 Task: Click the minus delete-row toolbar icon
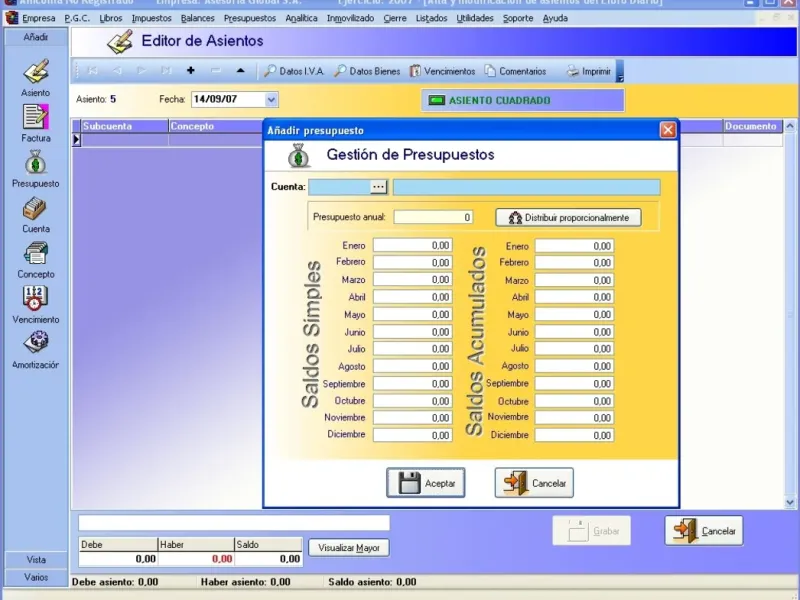(216, 70)
